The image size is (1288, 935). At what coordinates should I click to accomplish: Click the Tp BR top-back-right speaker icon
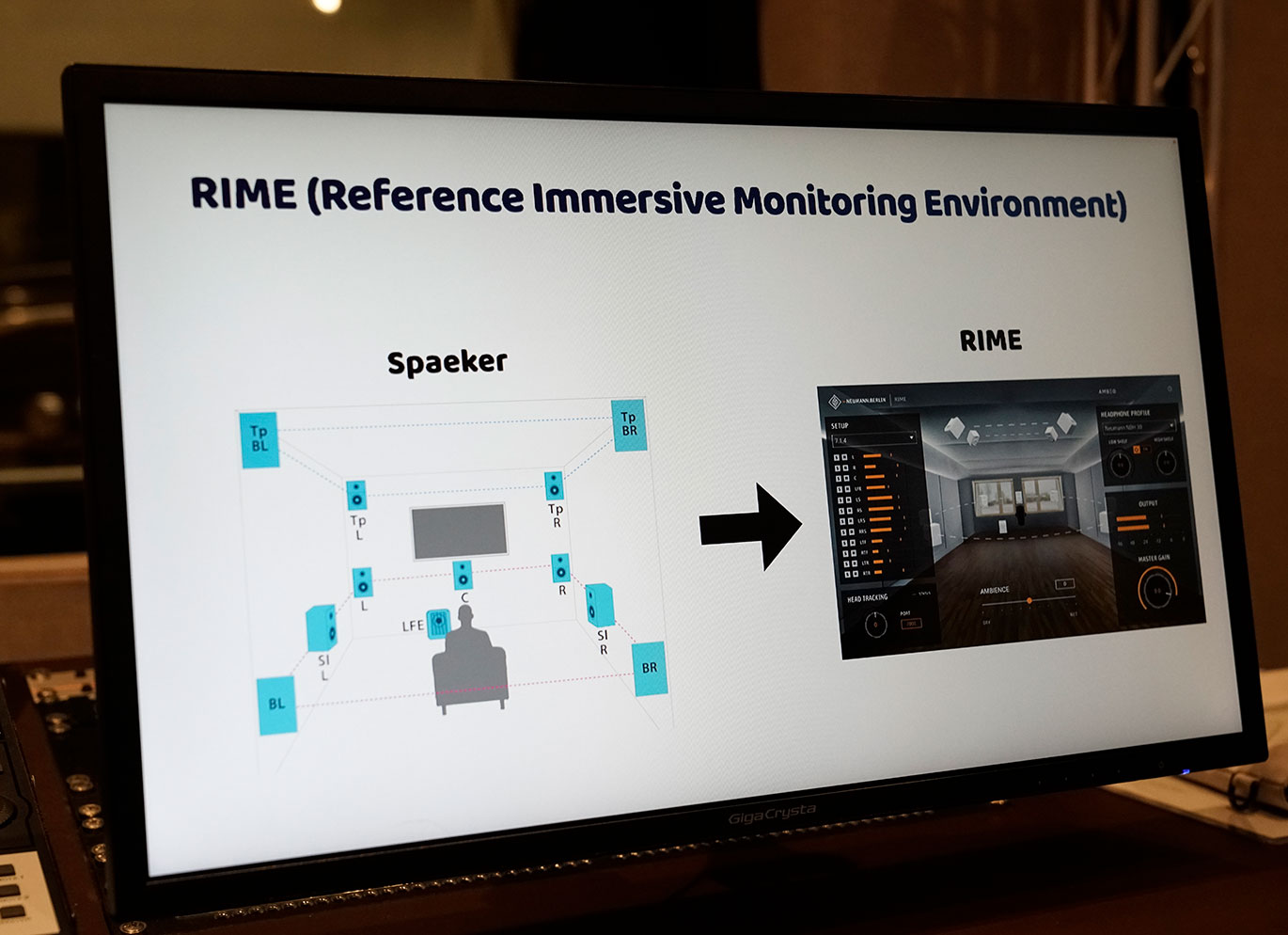coord(629,424)
